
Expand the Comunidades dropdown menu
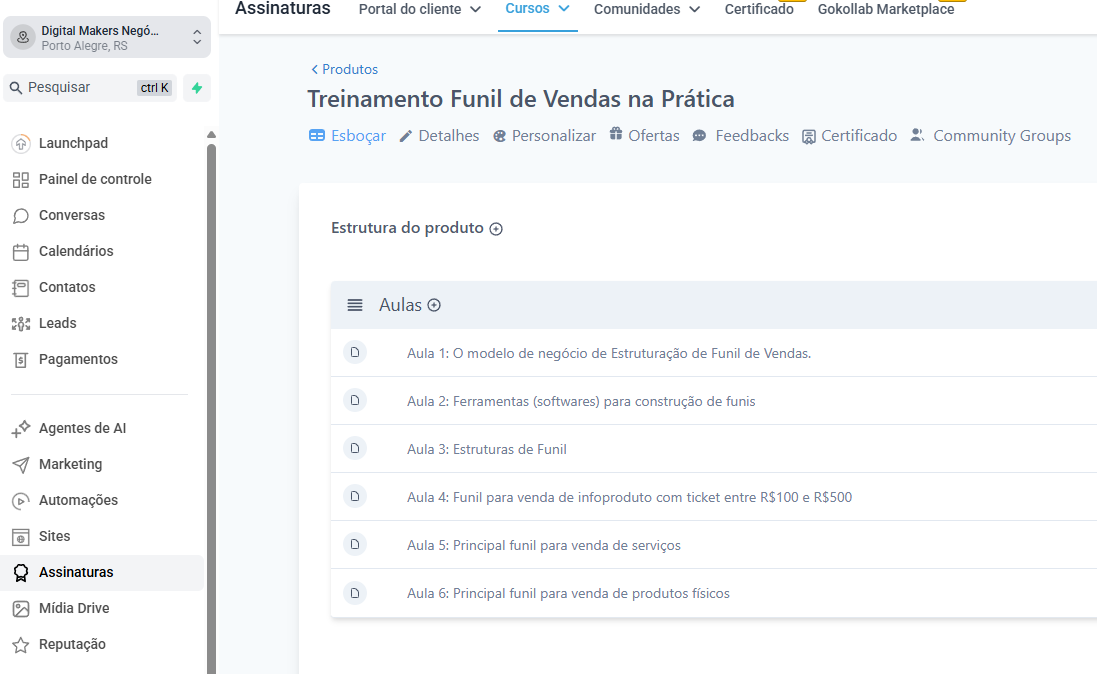[x=647, y=9]
